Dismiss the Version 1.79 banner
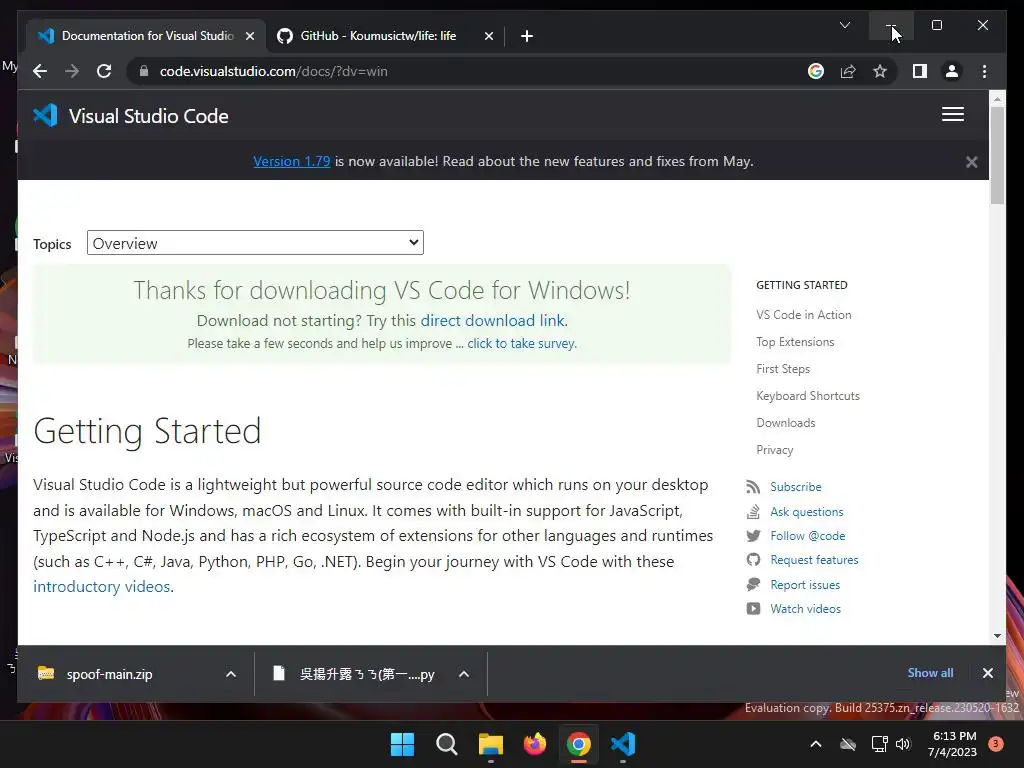The height and width of the screenshot is (768, 1024). [x=972, y=162]
